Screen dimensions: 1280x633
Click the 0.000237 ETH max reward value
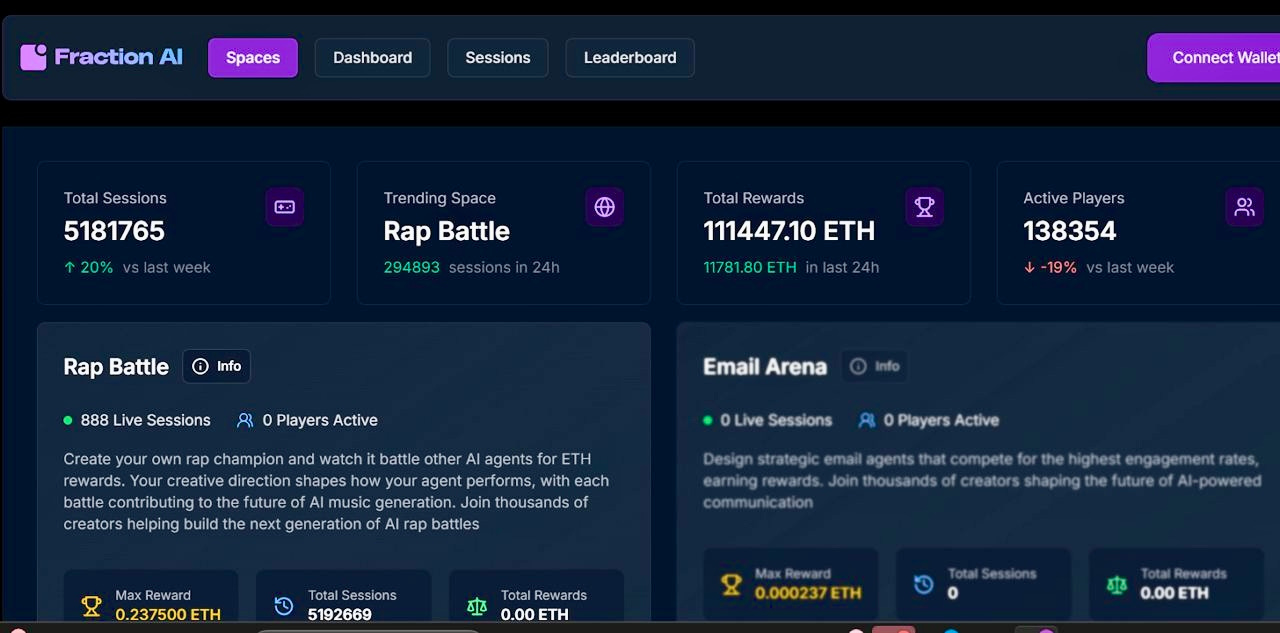tap(808, 593)
